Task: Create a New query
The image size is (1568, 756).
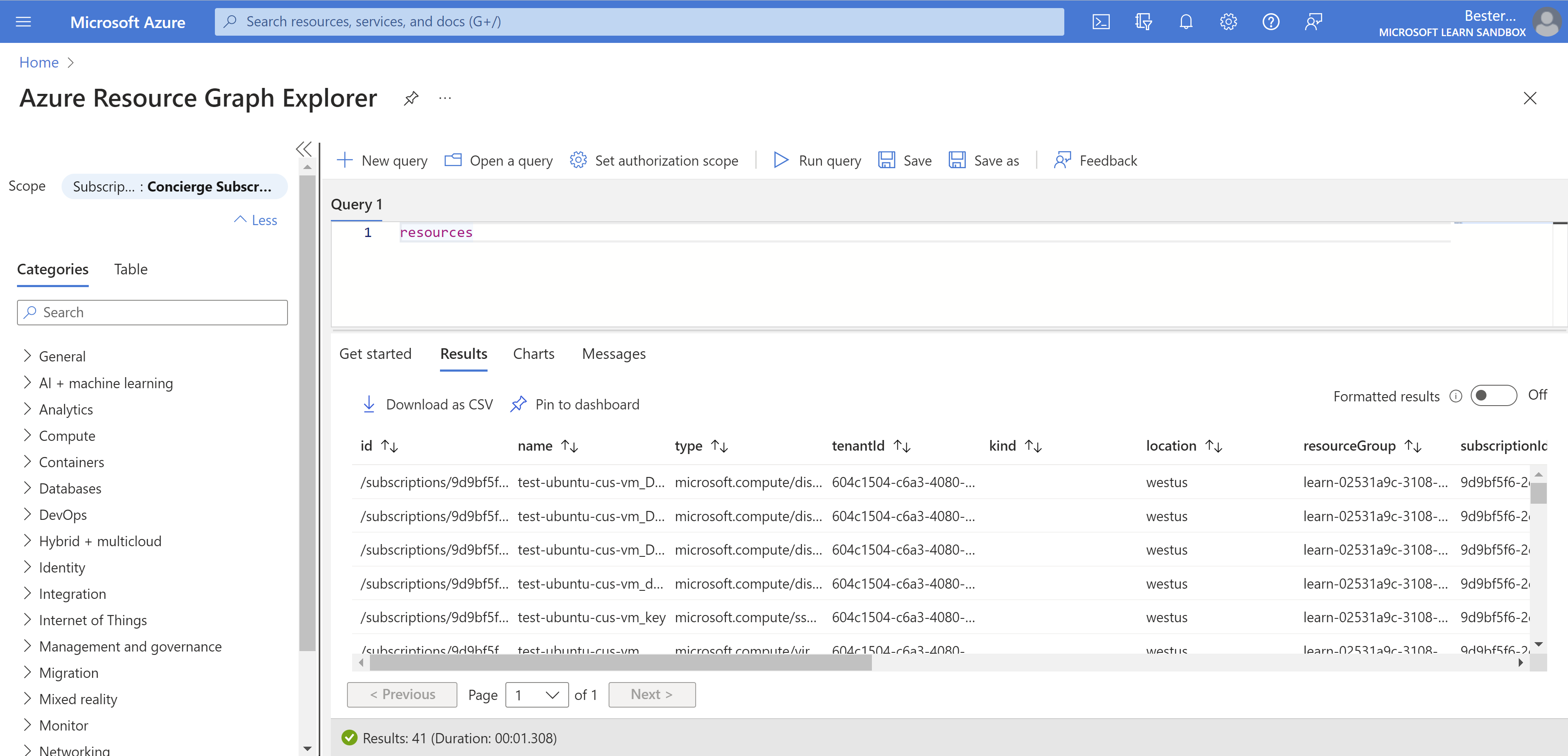Action: click(382, 161)
